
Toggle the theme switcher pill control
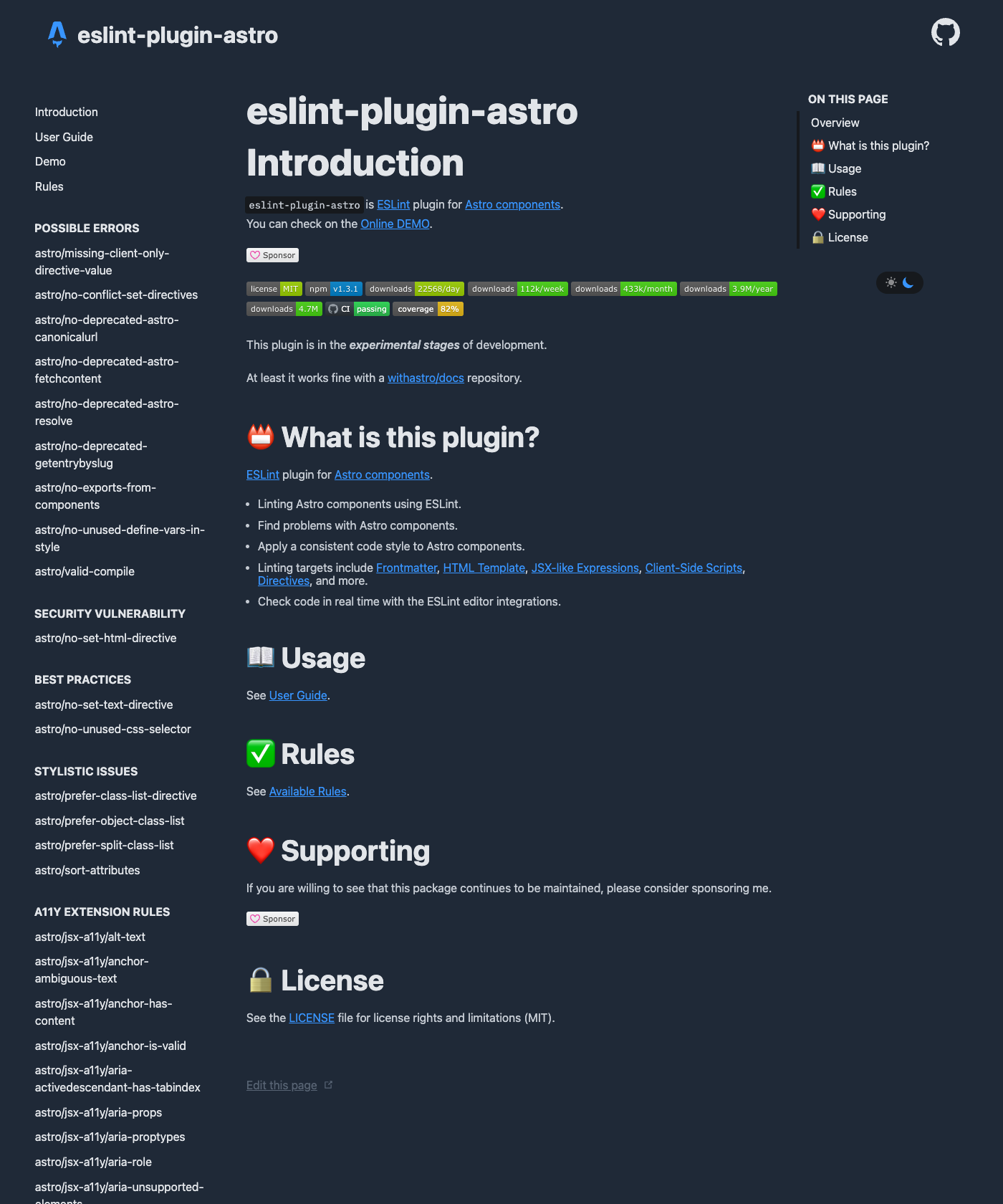click(x=899, y=283)
